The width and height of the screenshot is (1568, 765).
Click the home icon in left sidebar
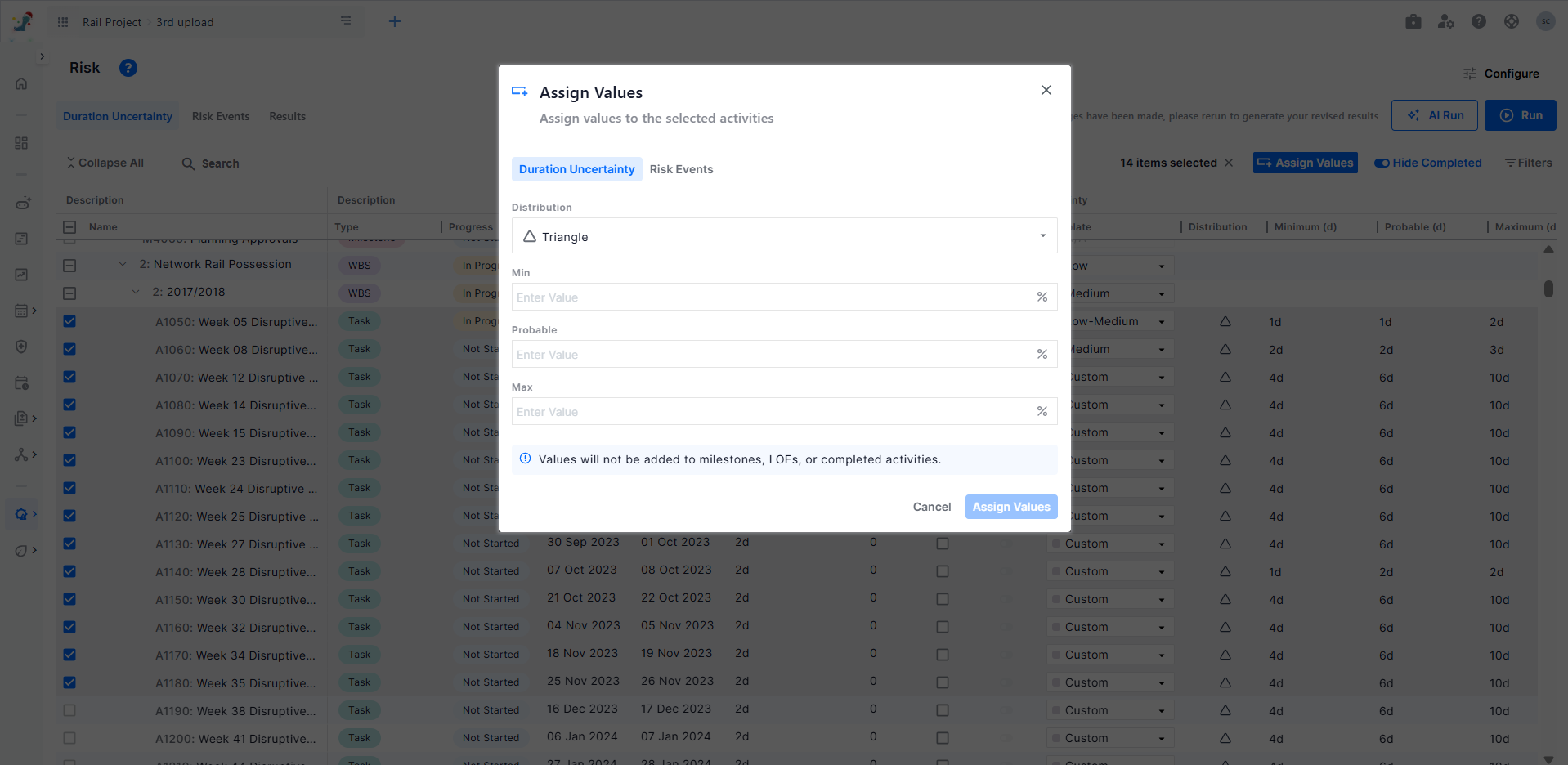(21, 83)
